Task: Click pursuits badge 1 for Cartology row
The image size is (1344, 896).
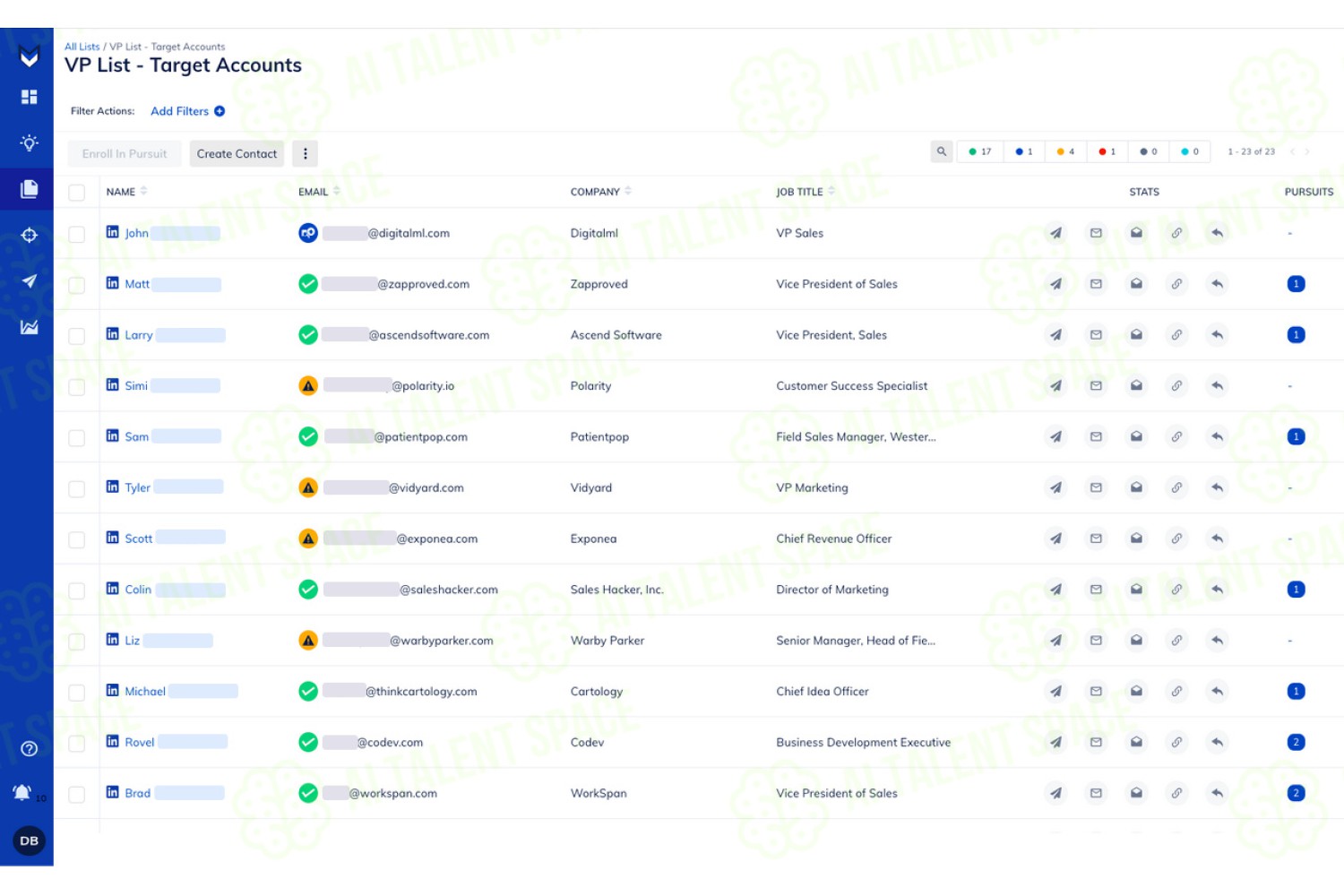Action: point(1296,691)
